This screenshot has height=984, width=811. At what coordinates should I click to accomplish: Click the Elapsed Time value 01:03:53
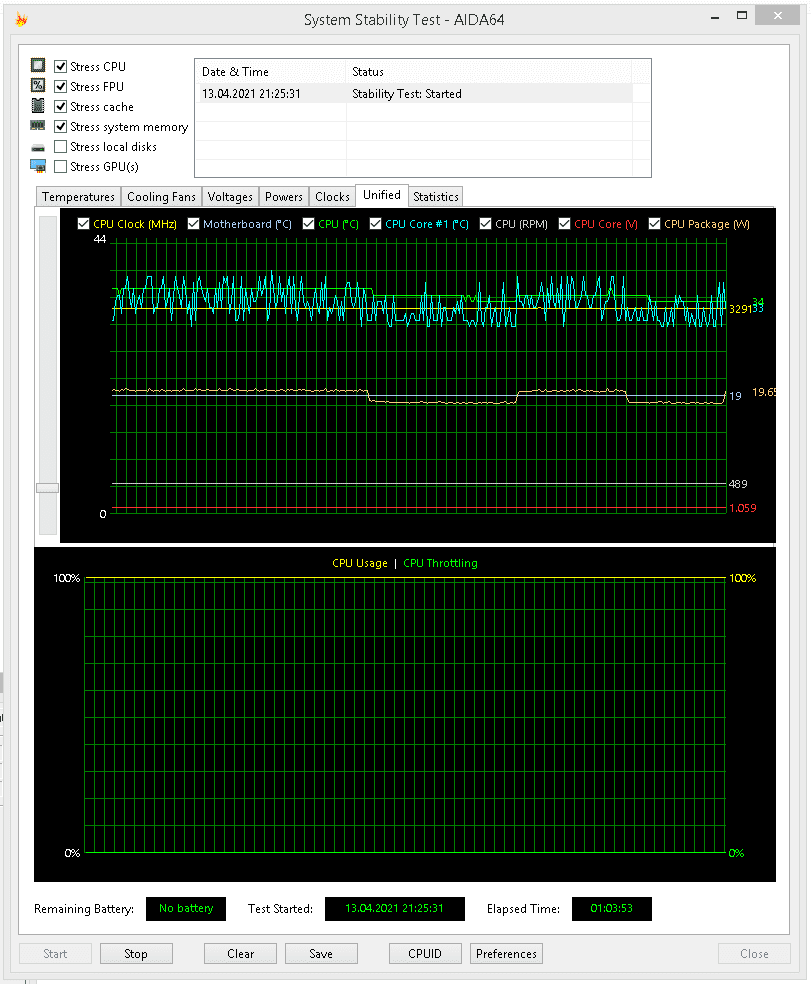pyautogui.click(x=612, y=909)
